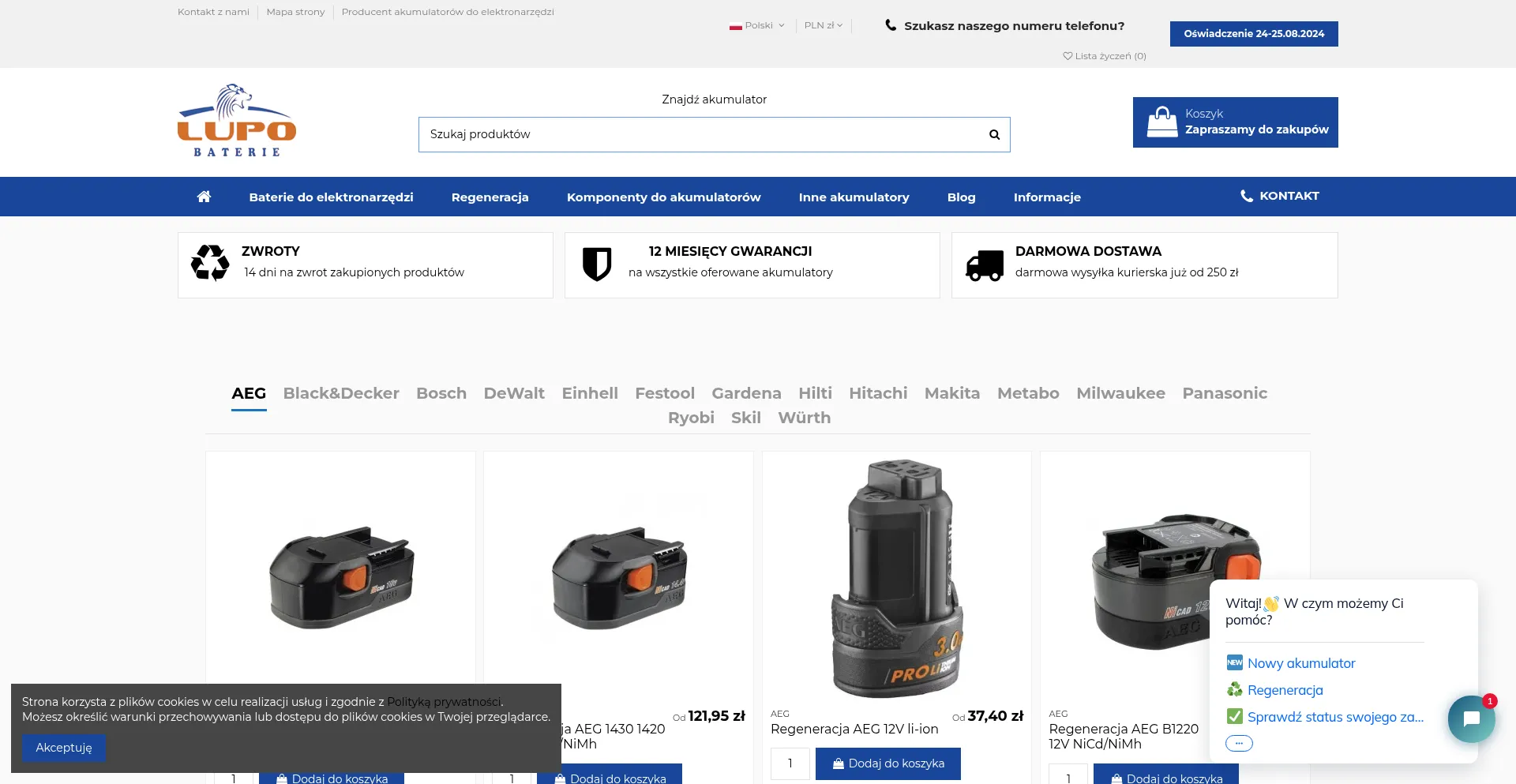Click the phone icon beside KONTAKT
This screenshot has width=1516, height=784.
coord(1247,196)
